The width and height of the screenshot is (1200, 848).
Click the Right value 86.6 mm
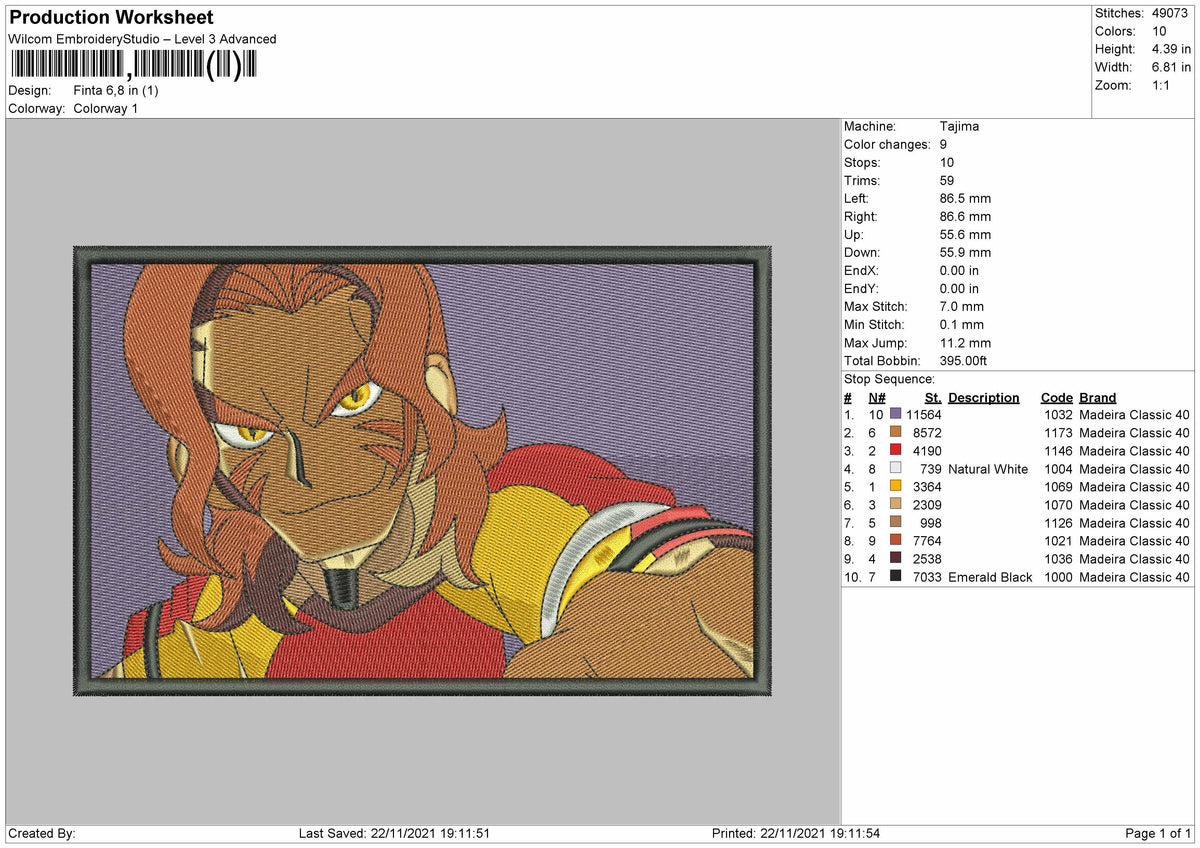[x=965, y=216]
